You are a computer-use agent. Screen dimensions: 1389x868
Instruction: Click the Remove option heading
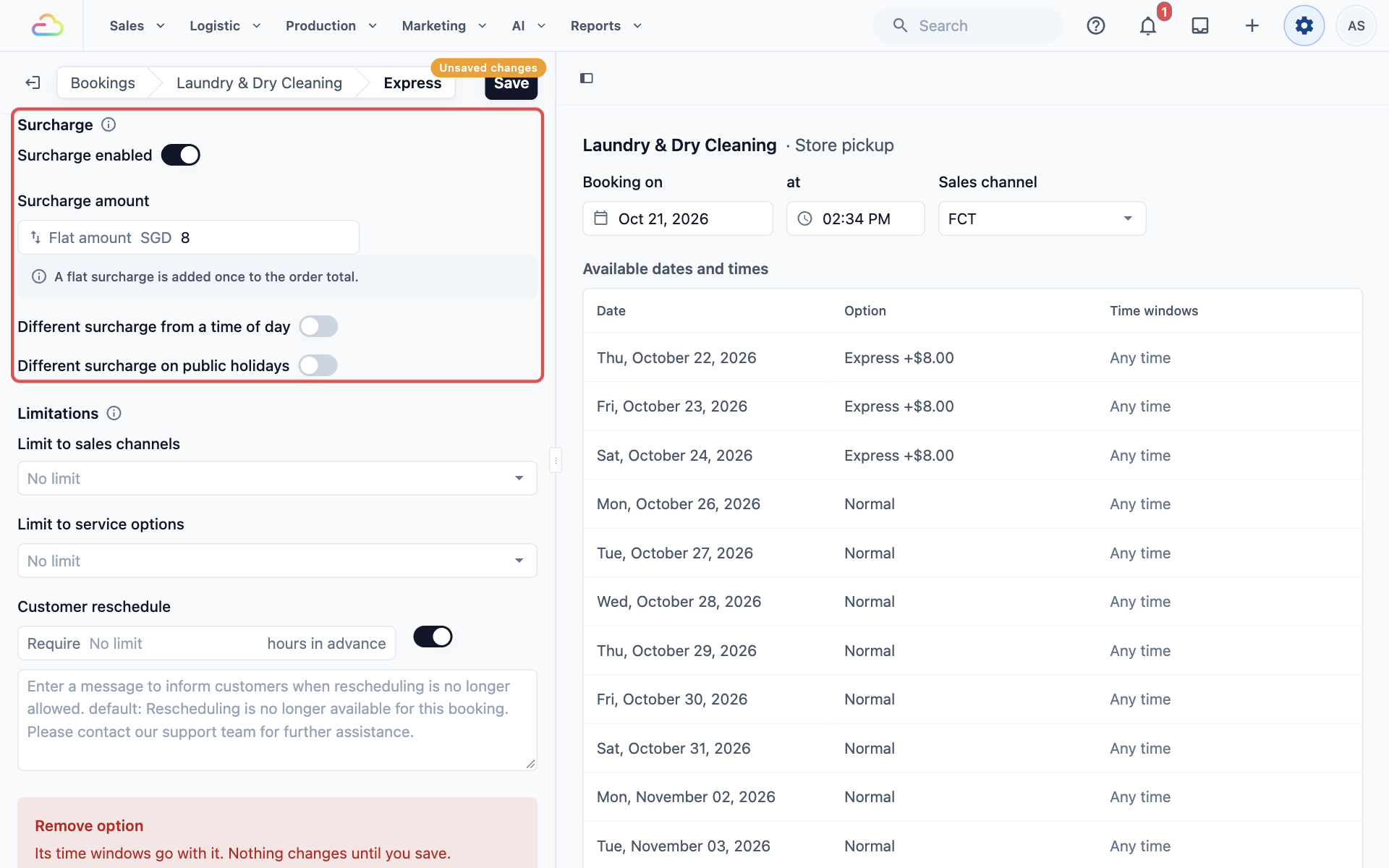(x=89, y=825)
